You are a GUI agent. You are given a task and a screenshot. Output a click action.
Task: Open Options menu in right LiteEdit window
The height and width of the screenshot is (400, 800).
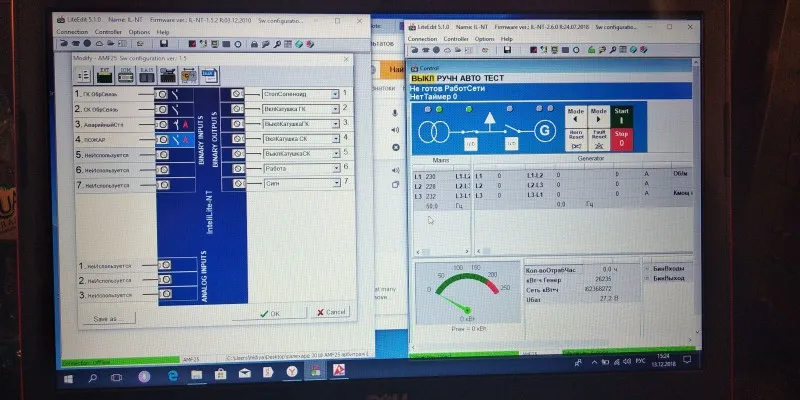point(484,39)
